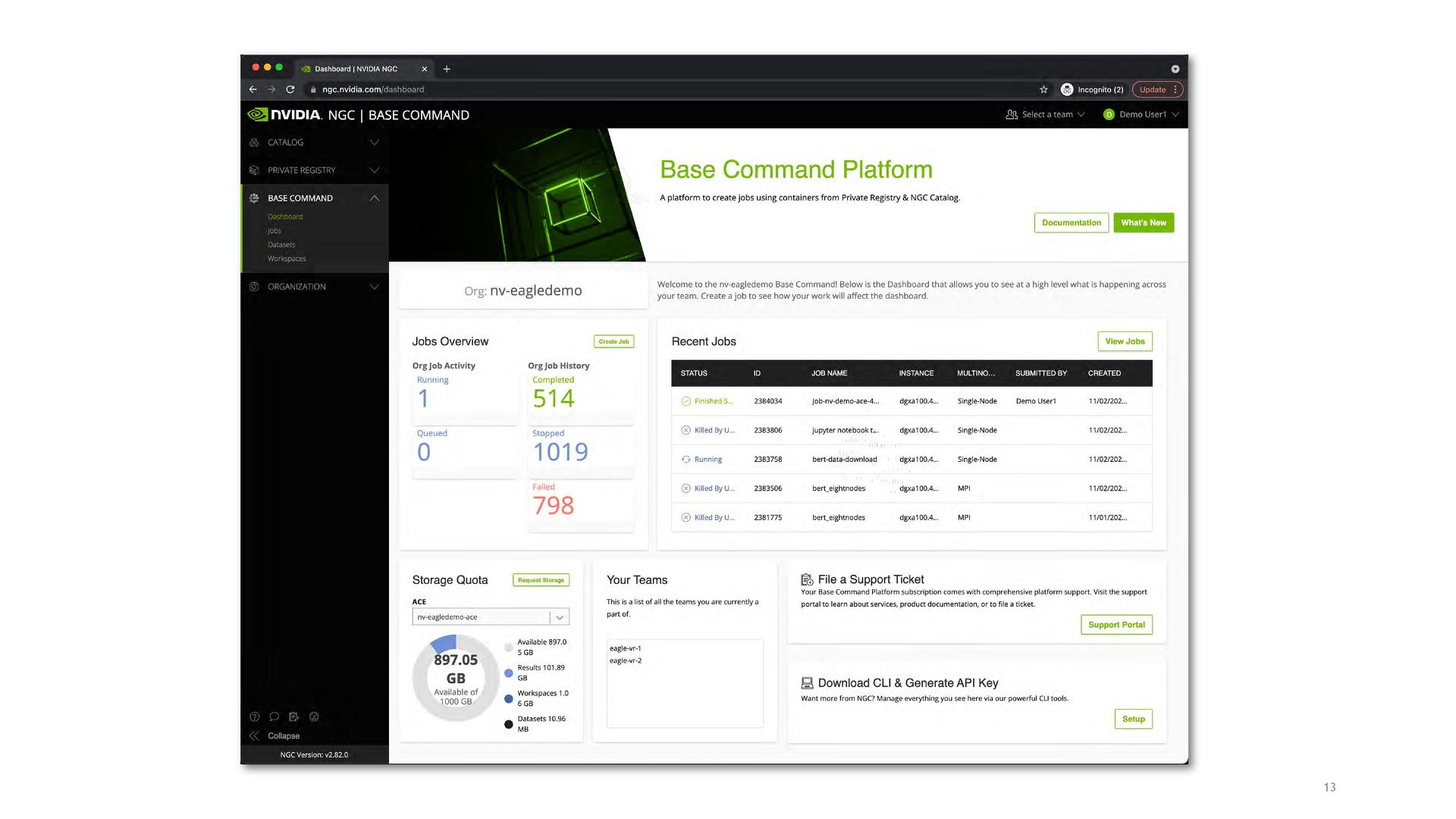Click the double-chevron Collapse sidebar icon
Image resolution: width=1456 pixels, height=819 pixels.
(254, 736)
